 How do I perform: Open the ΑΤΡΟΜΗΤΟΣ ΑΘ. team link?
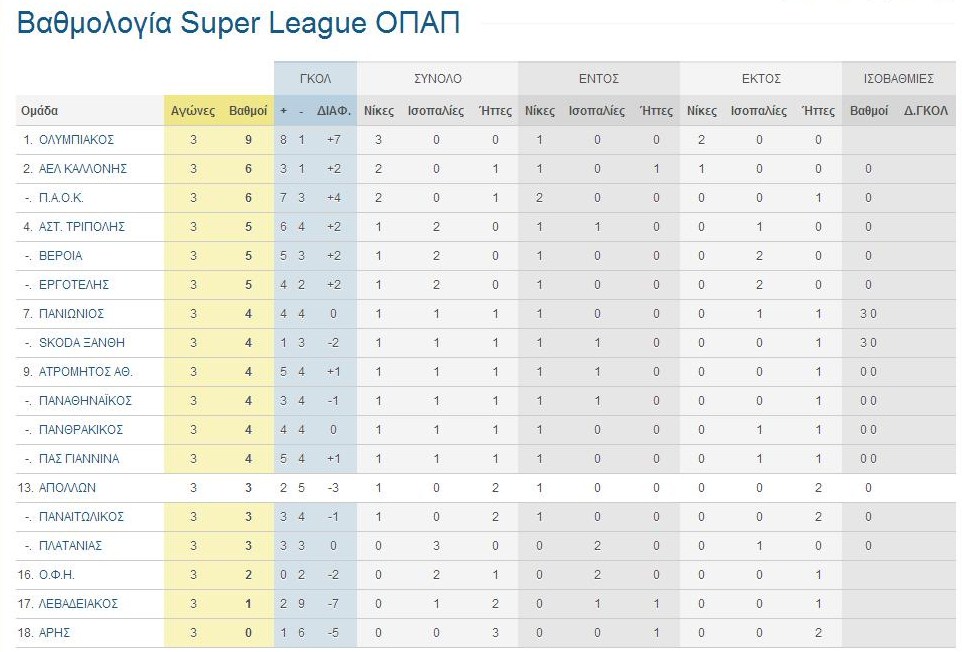85,372
